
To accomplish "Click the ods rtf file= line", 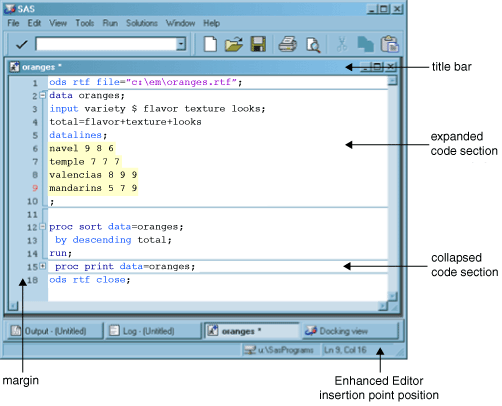I will point(146,82).
